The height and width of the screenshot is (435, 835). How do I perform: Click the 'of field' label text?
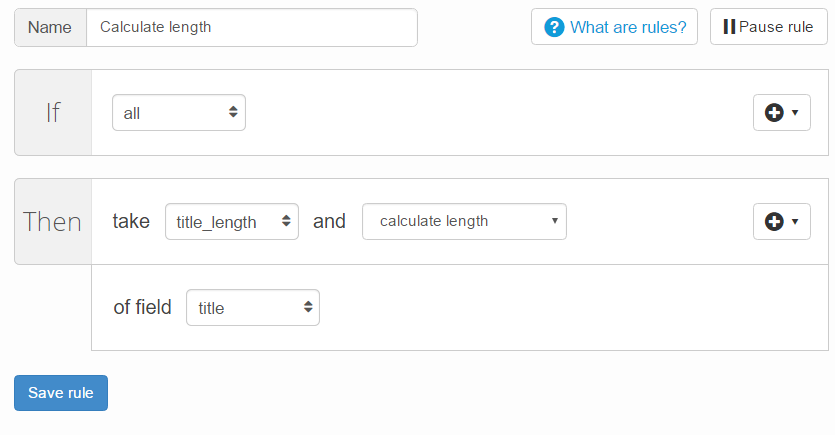click(142, 308)
